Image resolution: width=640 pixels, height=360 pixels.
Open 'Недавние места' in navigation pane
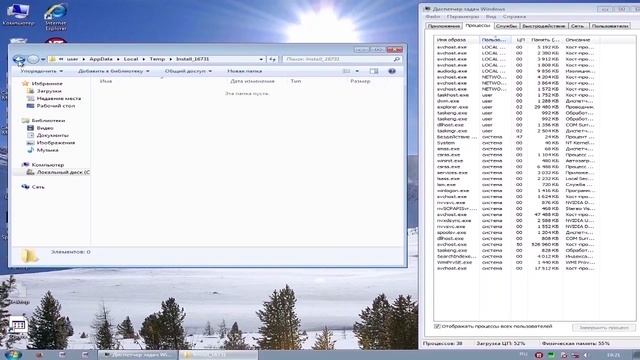(x=59, y=98)
